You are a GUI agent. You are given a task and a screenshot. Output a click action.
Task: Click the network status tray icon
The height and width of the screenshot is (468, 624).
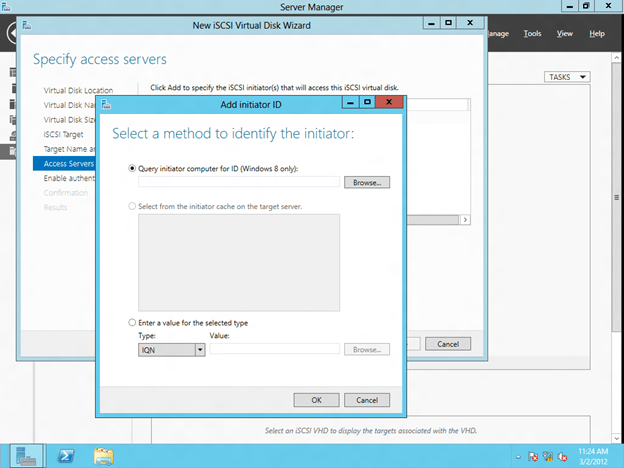point(549,456)
